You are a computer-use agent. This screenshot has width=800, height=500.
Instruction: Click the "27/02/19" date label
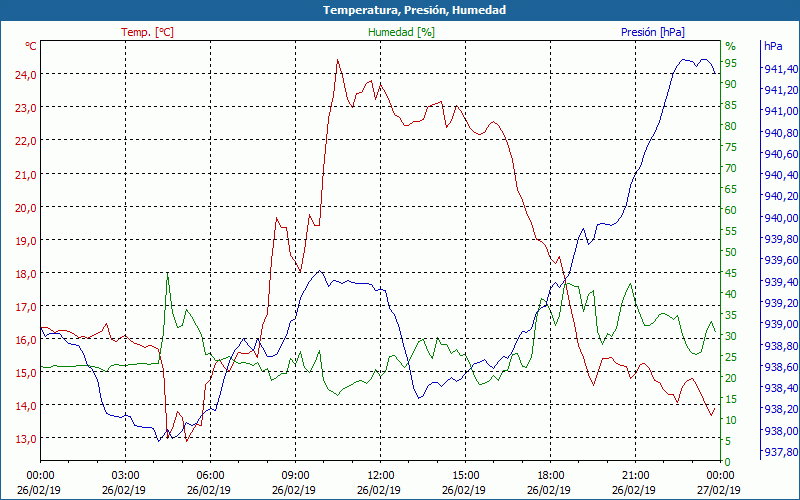pos(718,490)
